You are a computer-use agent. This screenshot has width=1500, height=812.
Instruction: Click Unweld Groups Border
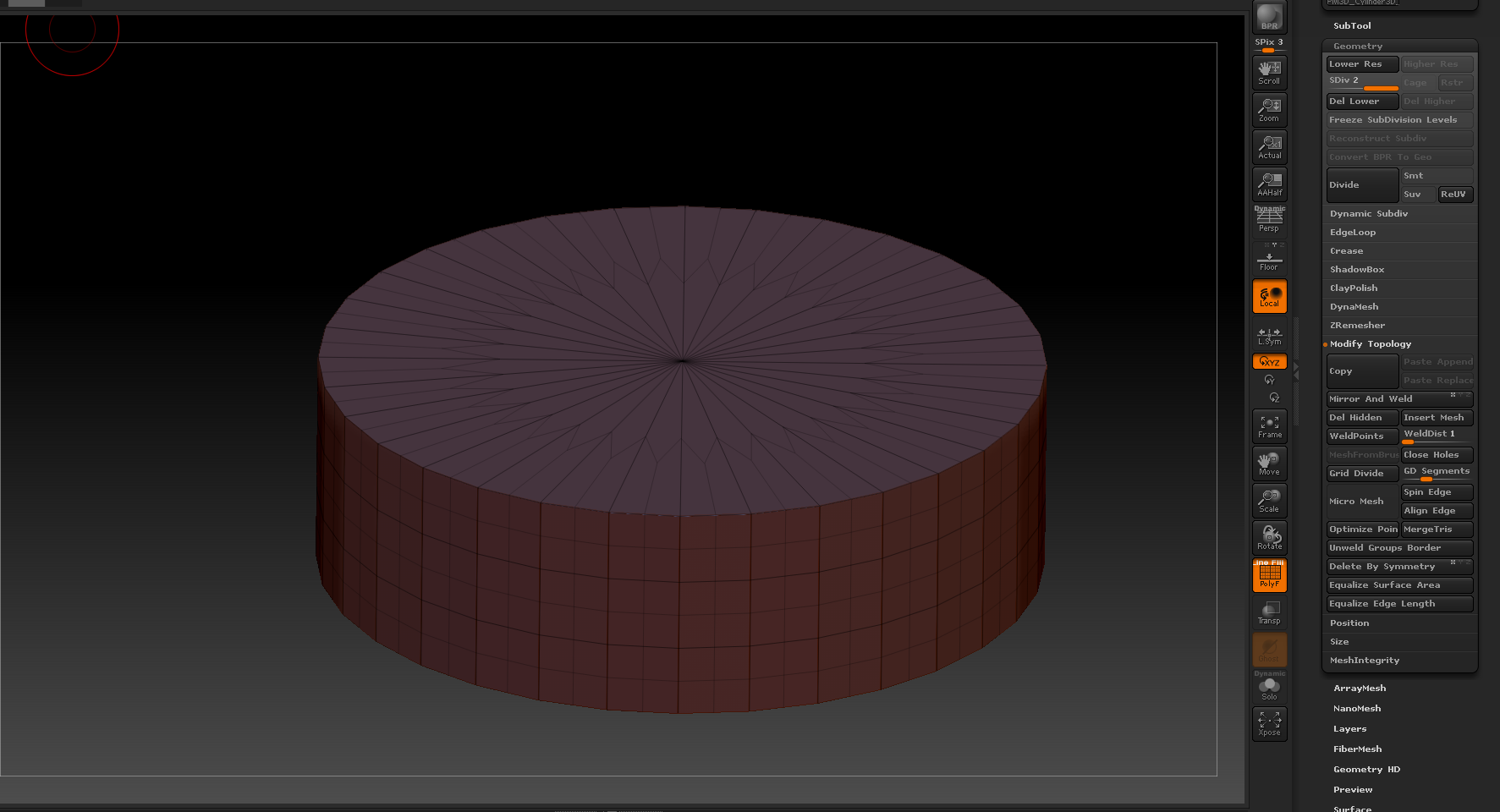click(x=1399, y=548)
